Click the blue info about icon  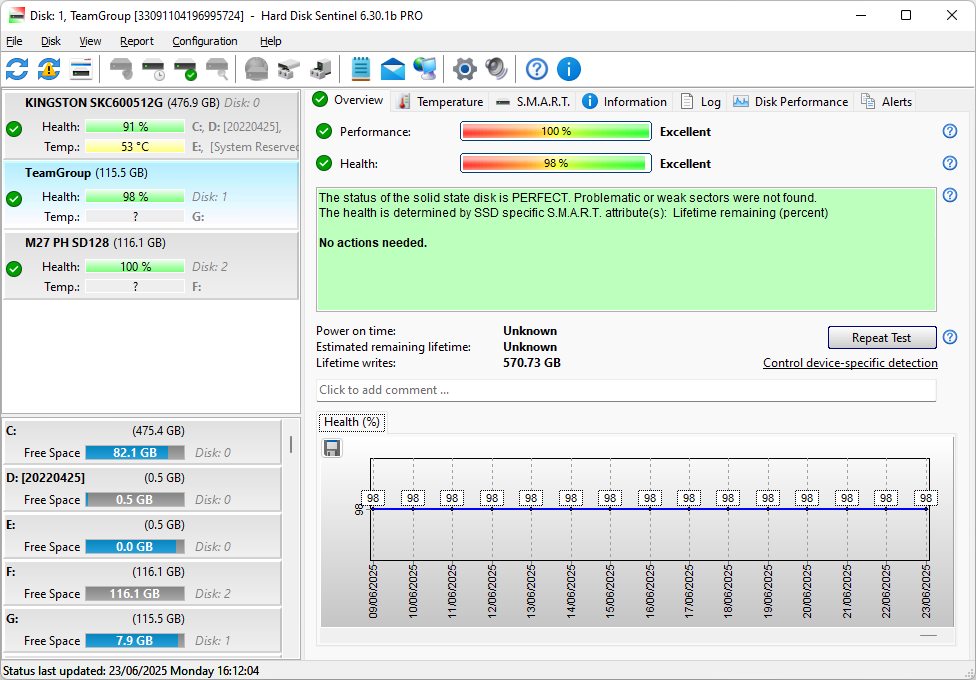(569, 69)
